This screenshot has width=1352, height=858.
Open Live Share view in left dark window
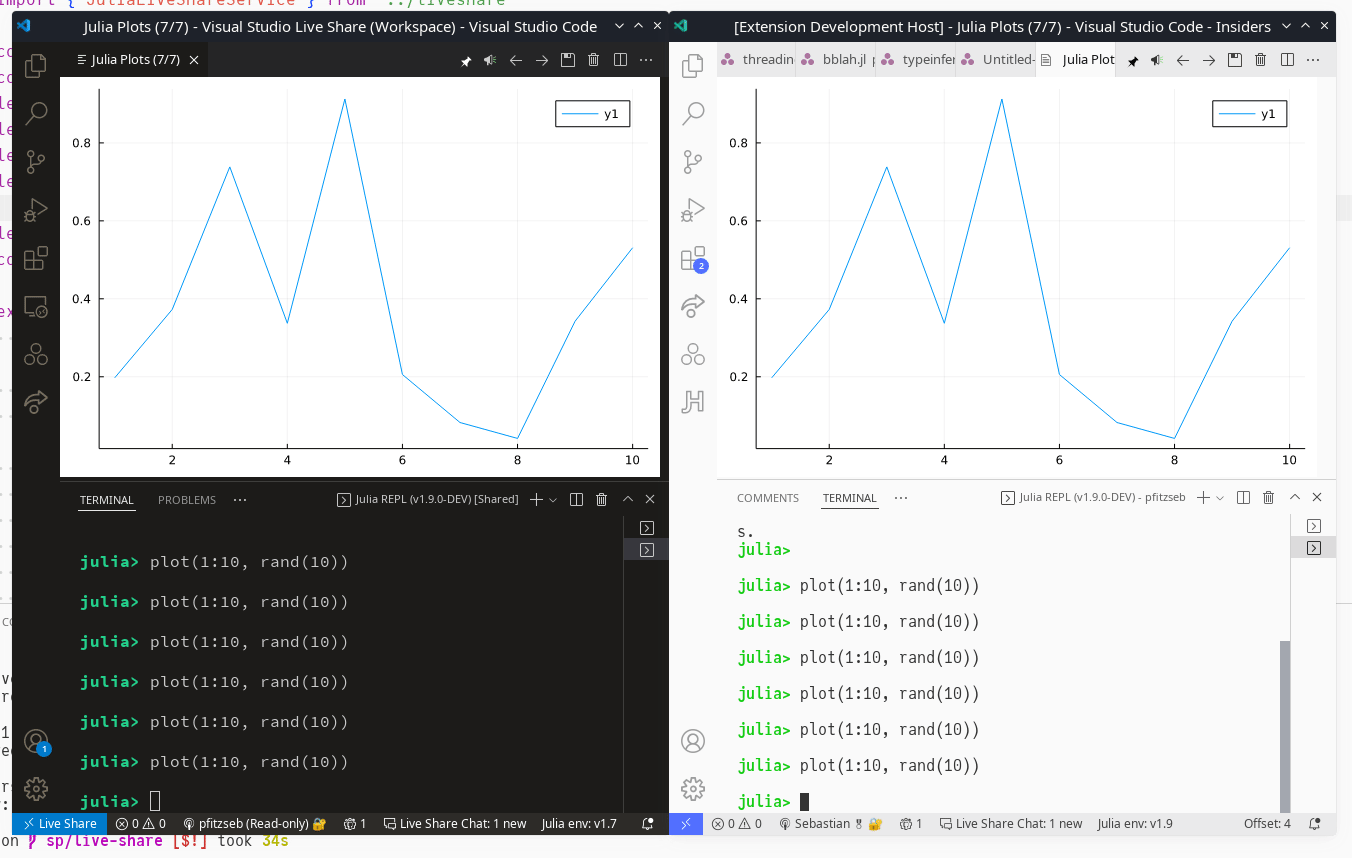coord(36,402)
